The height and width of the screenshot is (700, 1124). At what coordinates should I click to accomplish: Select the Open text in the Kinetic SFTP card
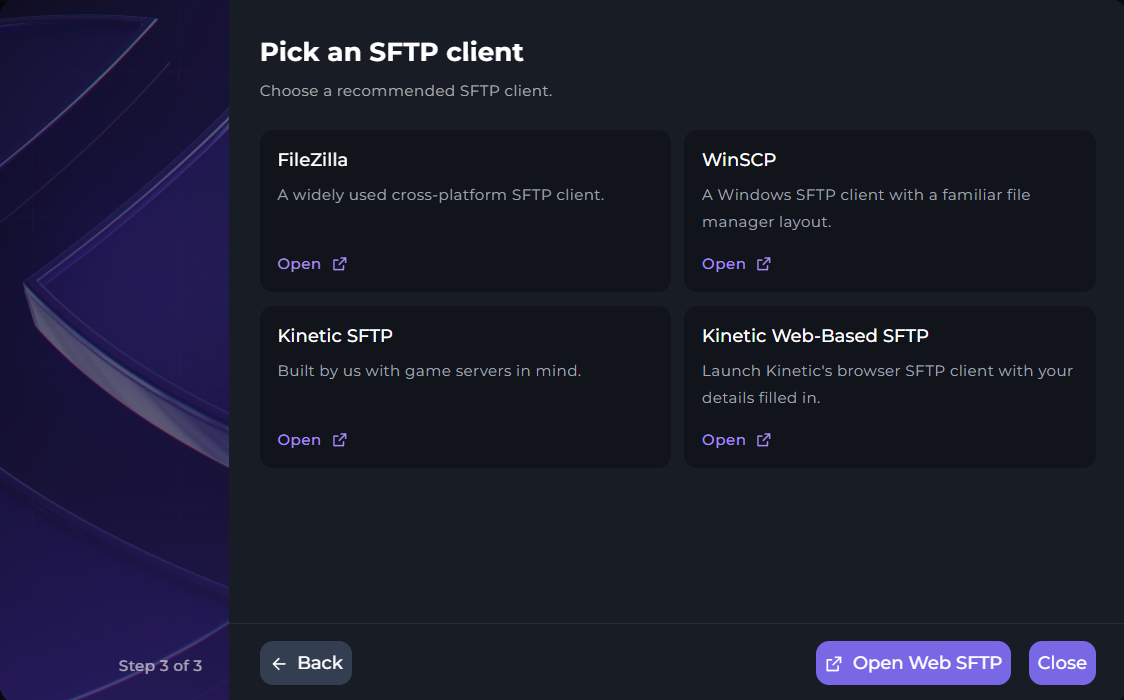click(299, 440)
